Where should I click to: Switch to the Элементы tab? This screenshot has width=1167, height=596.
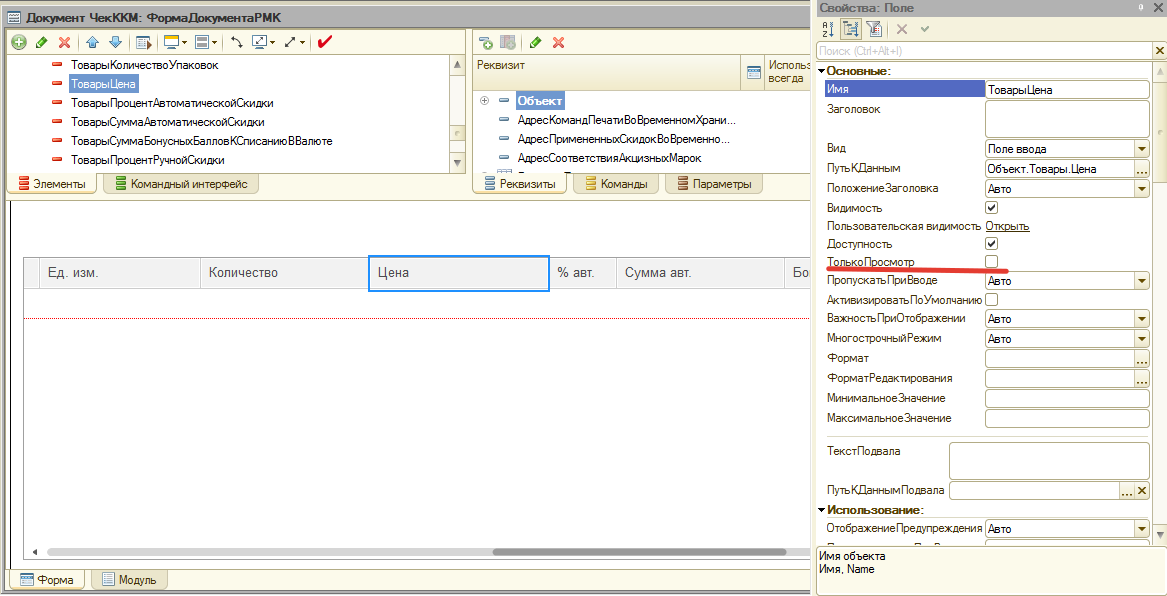[51, 184]
